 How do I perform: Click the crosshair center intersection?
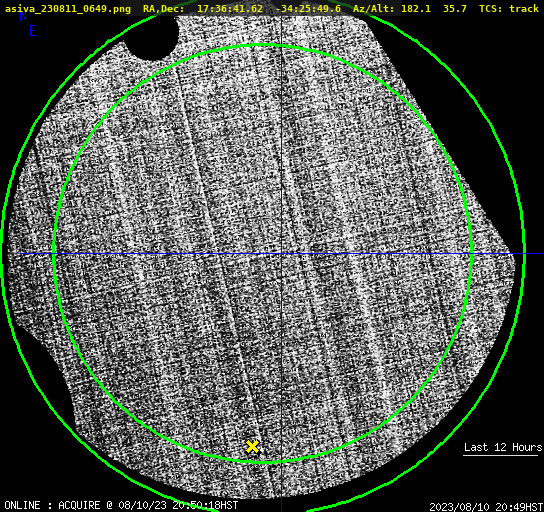pyautogui.click(x=281, y=254)
